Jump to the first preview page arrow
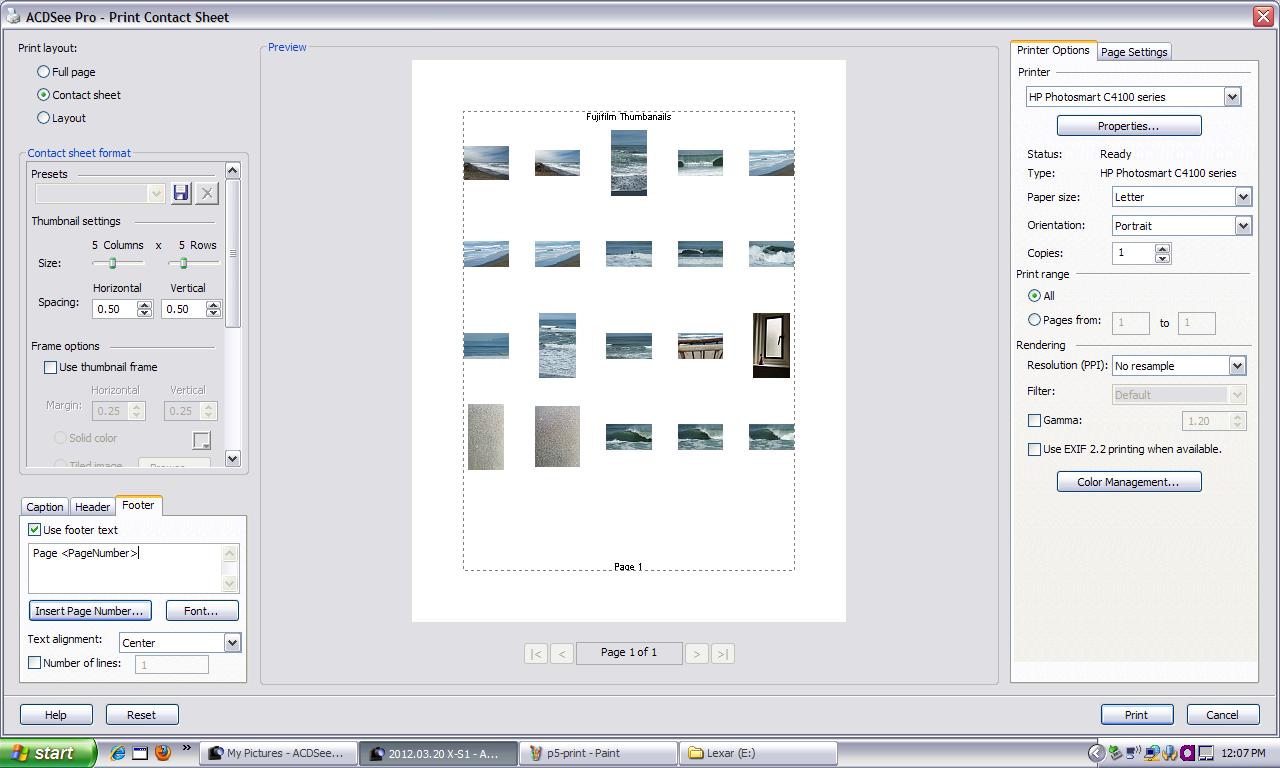 pos(536,653)
